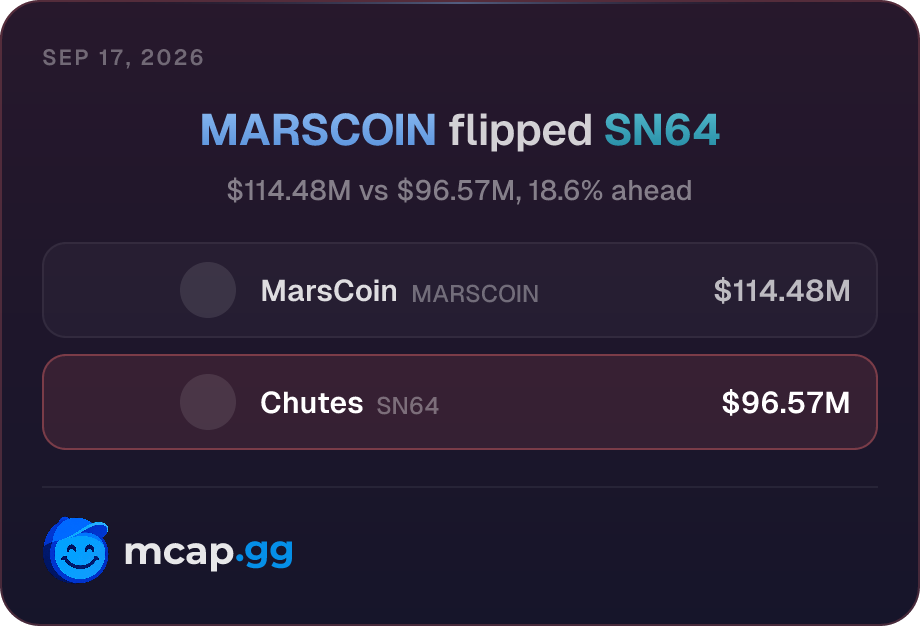Select the blue MARSCOIN headline word
Screen dimensions: 920x626
318,130
